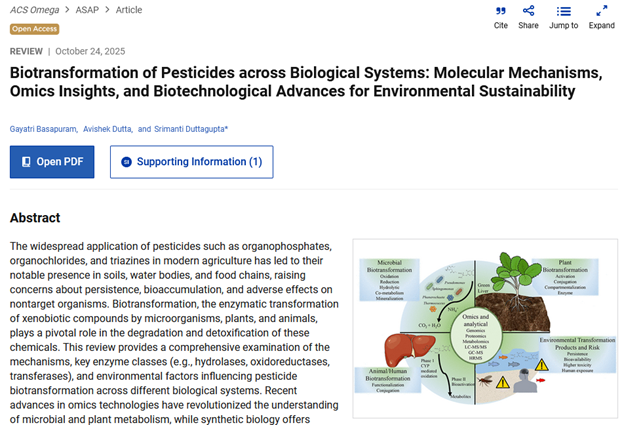Click the document icon on Open PDF

point(24,162)
